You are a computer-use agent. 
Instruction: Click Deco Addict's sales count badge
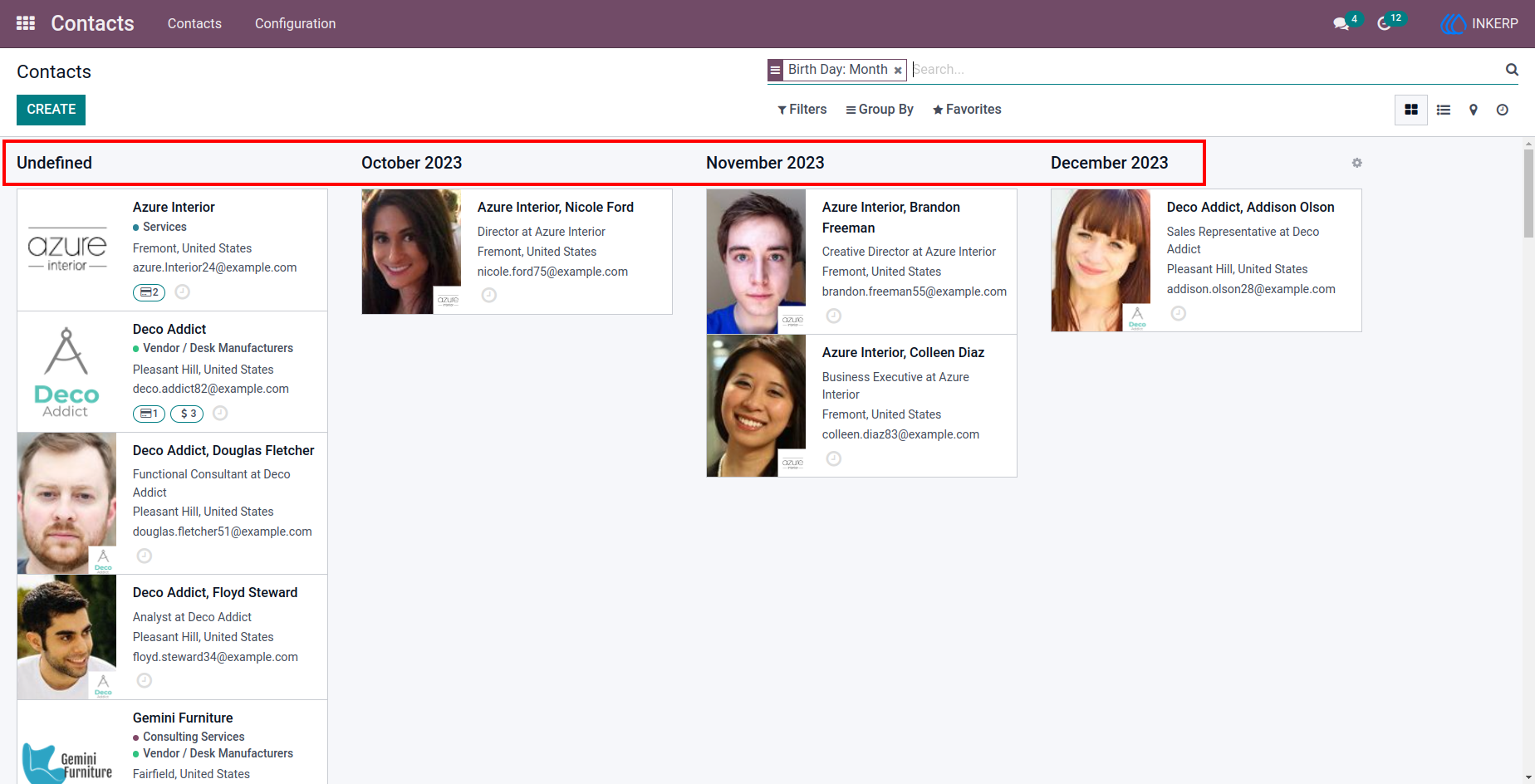coord(187,414)
